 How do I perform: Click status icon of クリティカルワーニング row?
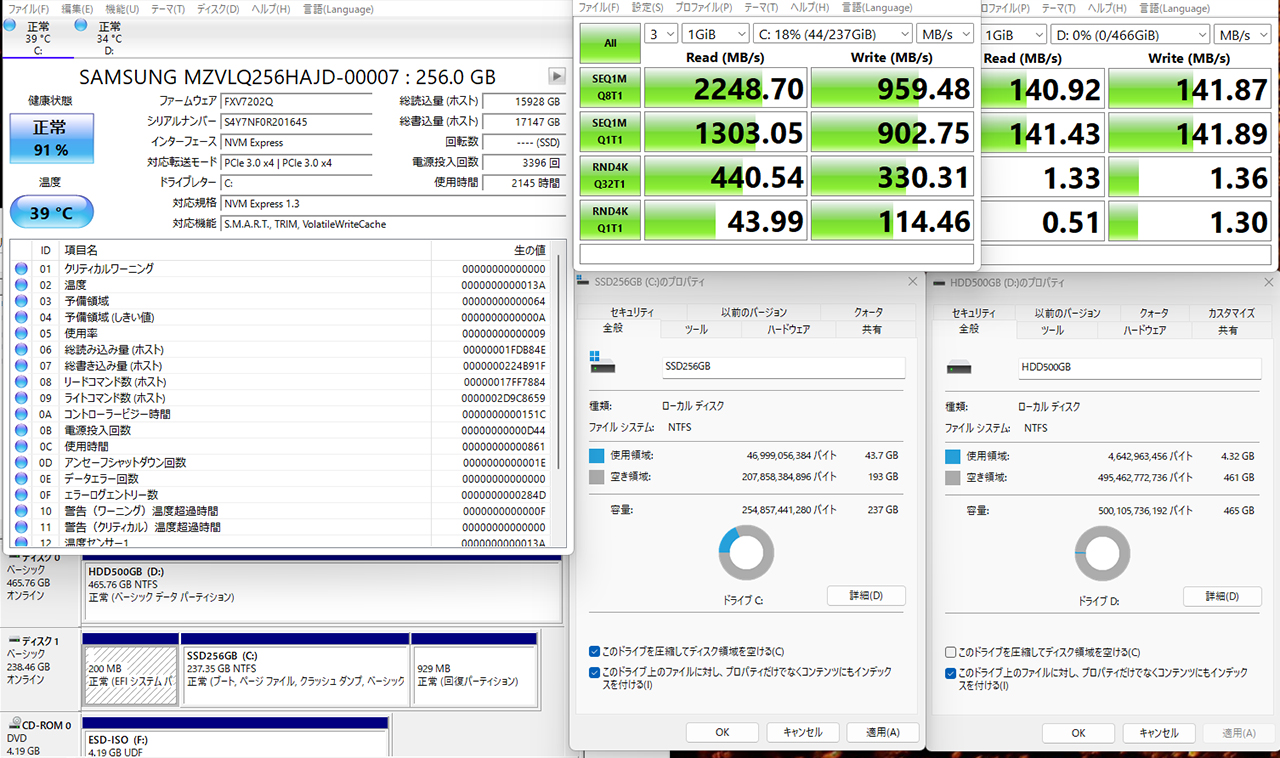coord(21,269)
